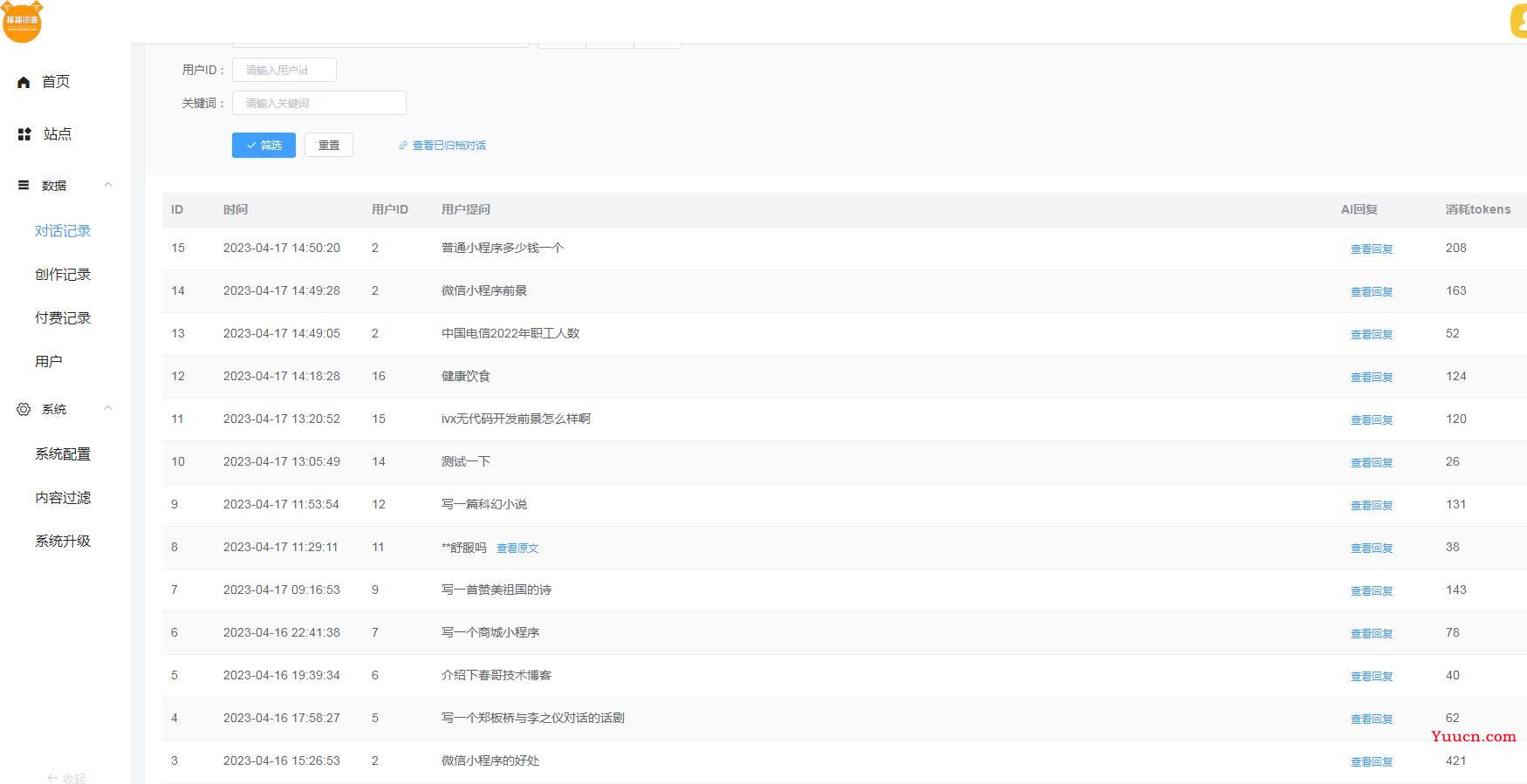The width and height of the screenshot is (1527, 784).
Task: Click token count 208
Action: [x=1455, y=248]
